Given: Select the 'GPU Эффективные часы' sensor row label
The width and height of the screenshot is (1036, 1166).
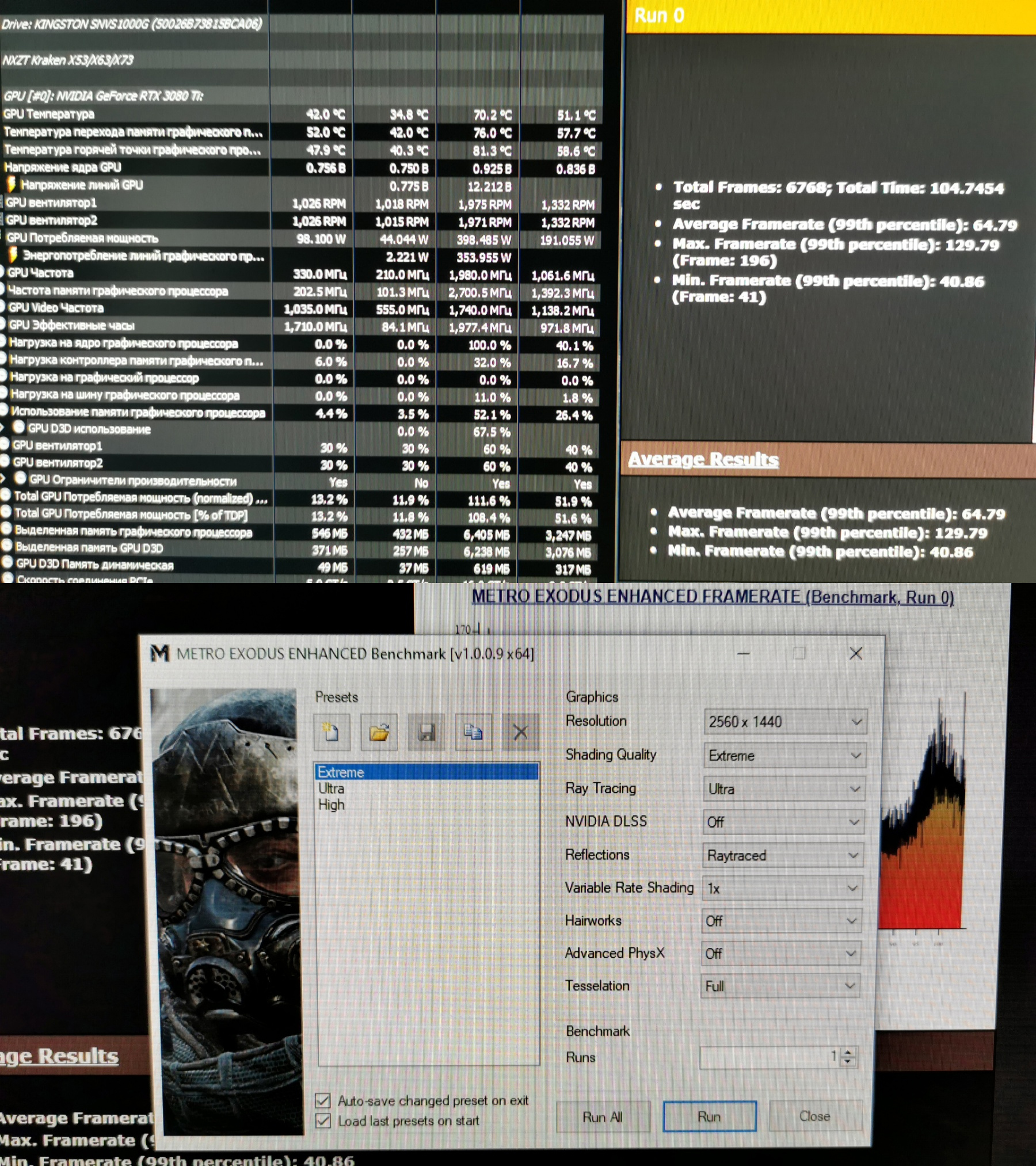Looking at the screenshot, I should tap(72, 325).
